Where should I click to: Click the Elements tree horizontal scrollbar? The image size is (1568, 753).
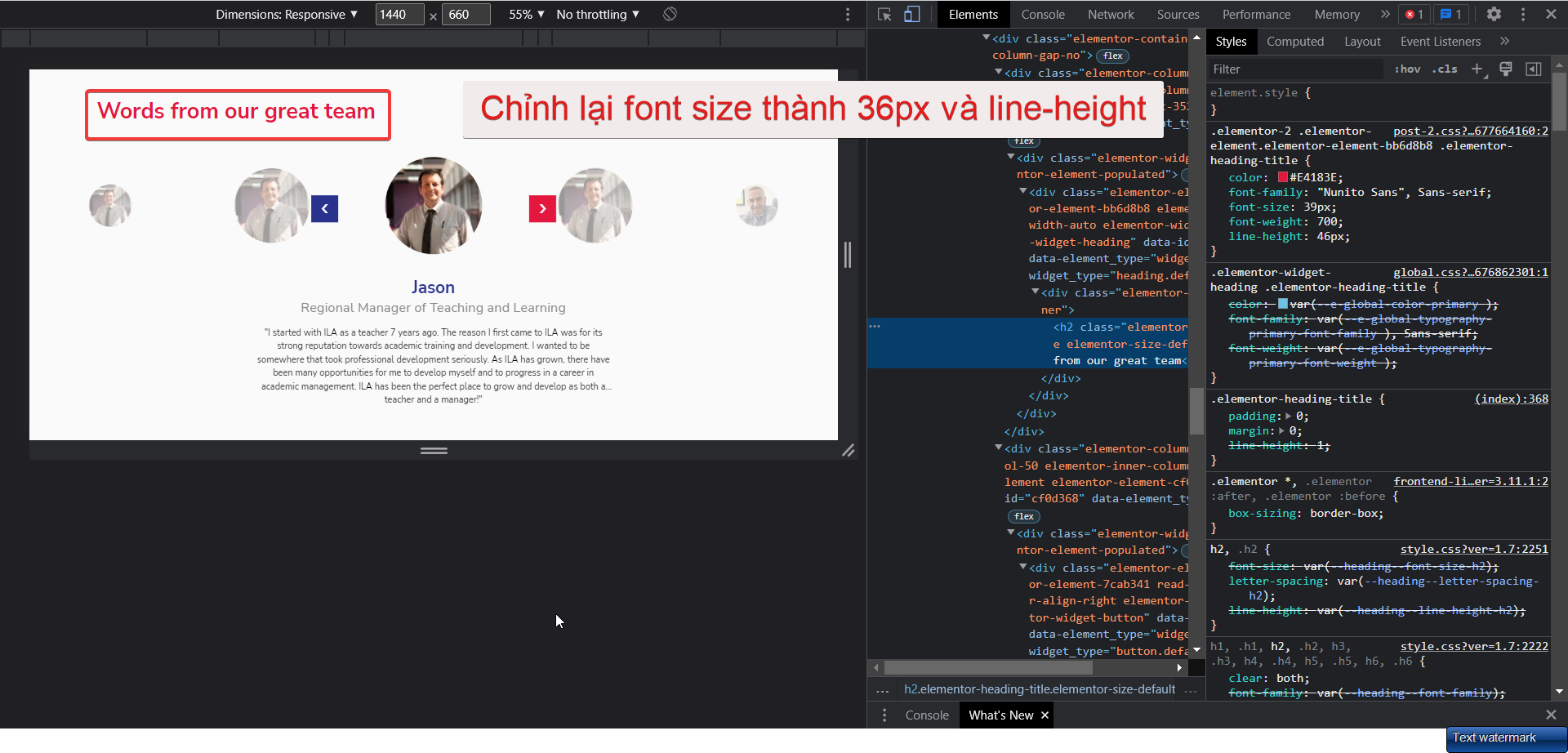[x=988, y=668]
